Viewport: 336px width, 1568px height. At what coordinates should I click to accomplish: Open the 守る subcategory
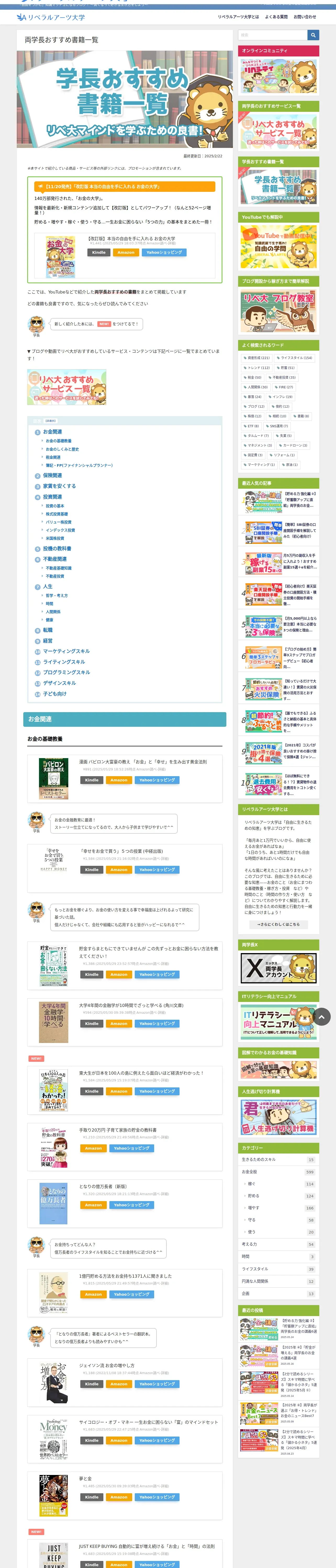[251, 1220]
